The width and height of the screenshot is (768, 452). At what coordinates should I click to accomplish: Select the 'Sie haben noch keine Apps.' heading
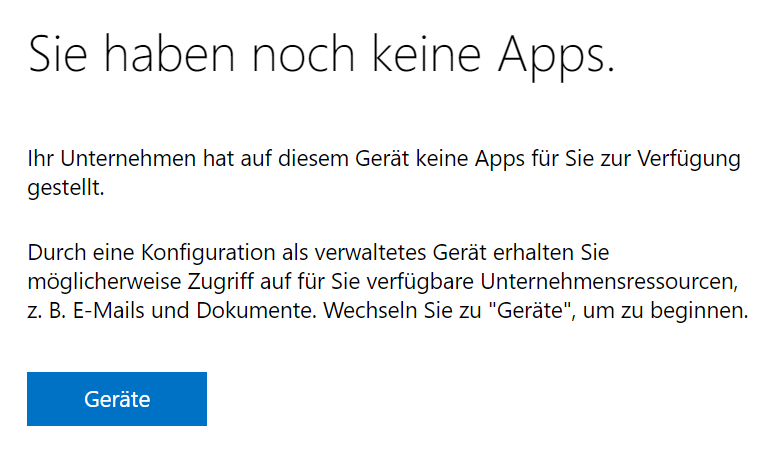pos(321,56)
